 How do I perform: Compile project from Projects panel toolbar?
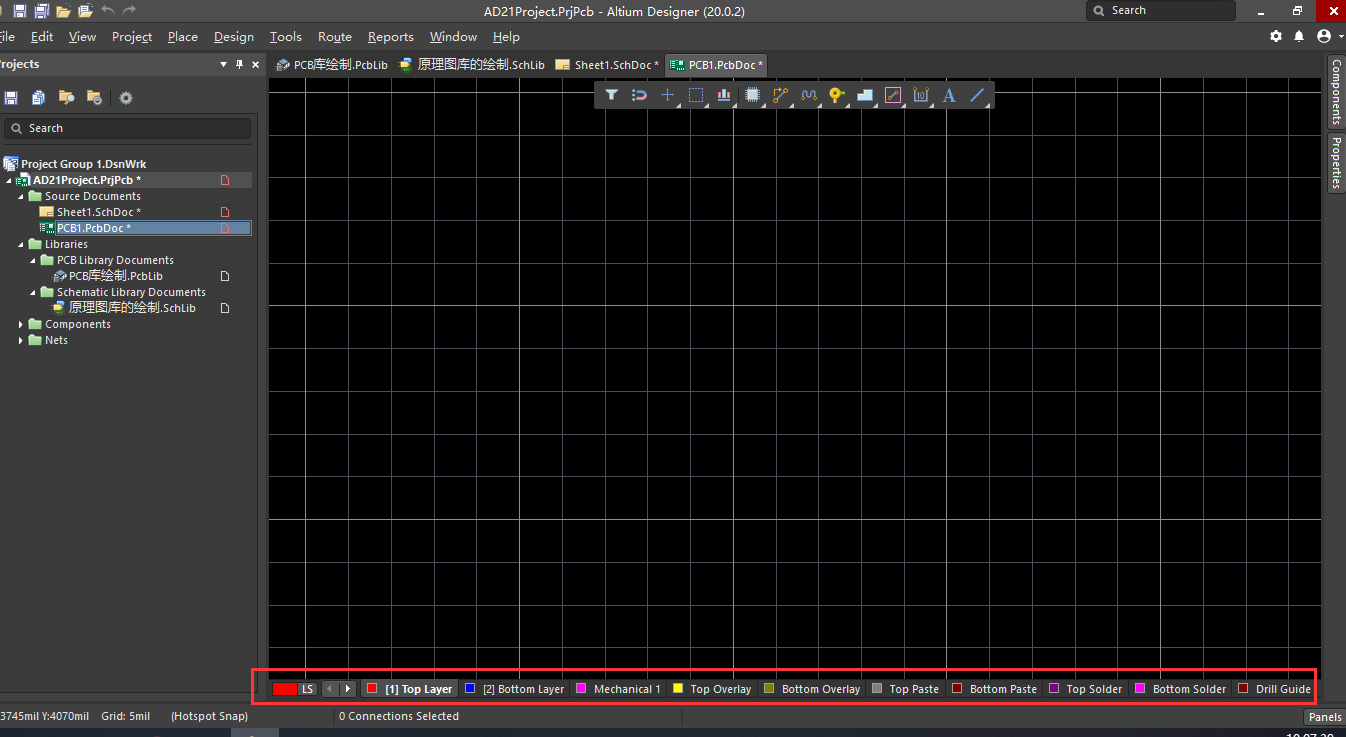(38, 98)
